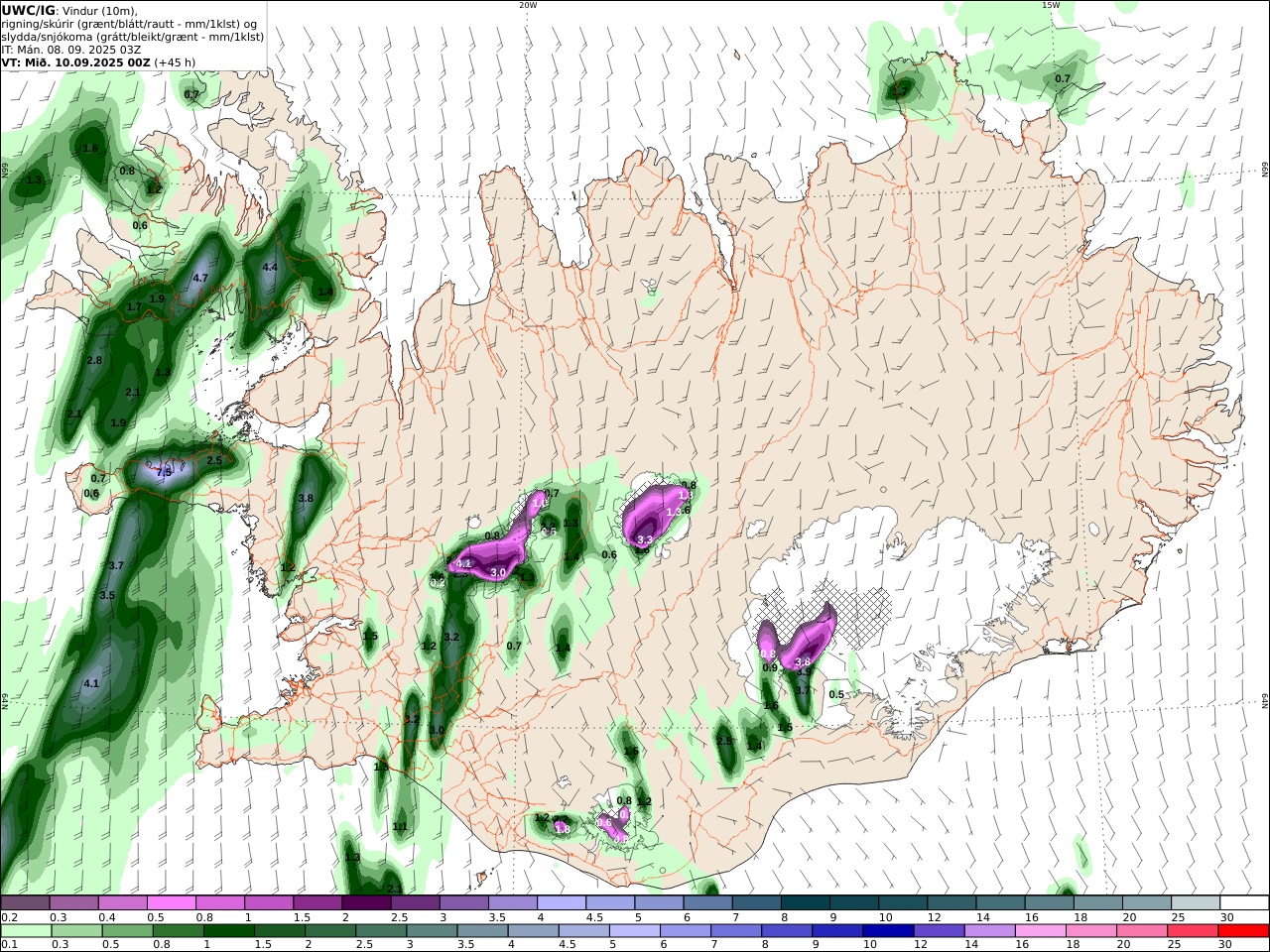
Task: Pick the pale grey snow swatch 25–30
Action: [x=1196, y=903]
